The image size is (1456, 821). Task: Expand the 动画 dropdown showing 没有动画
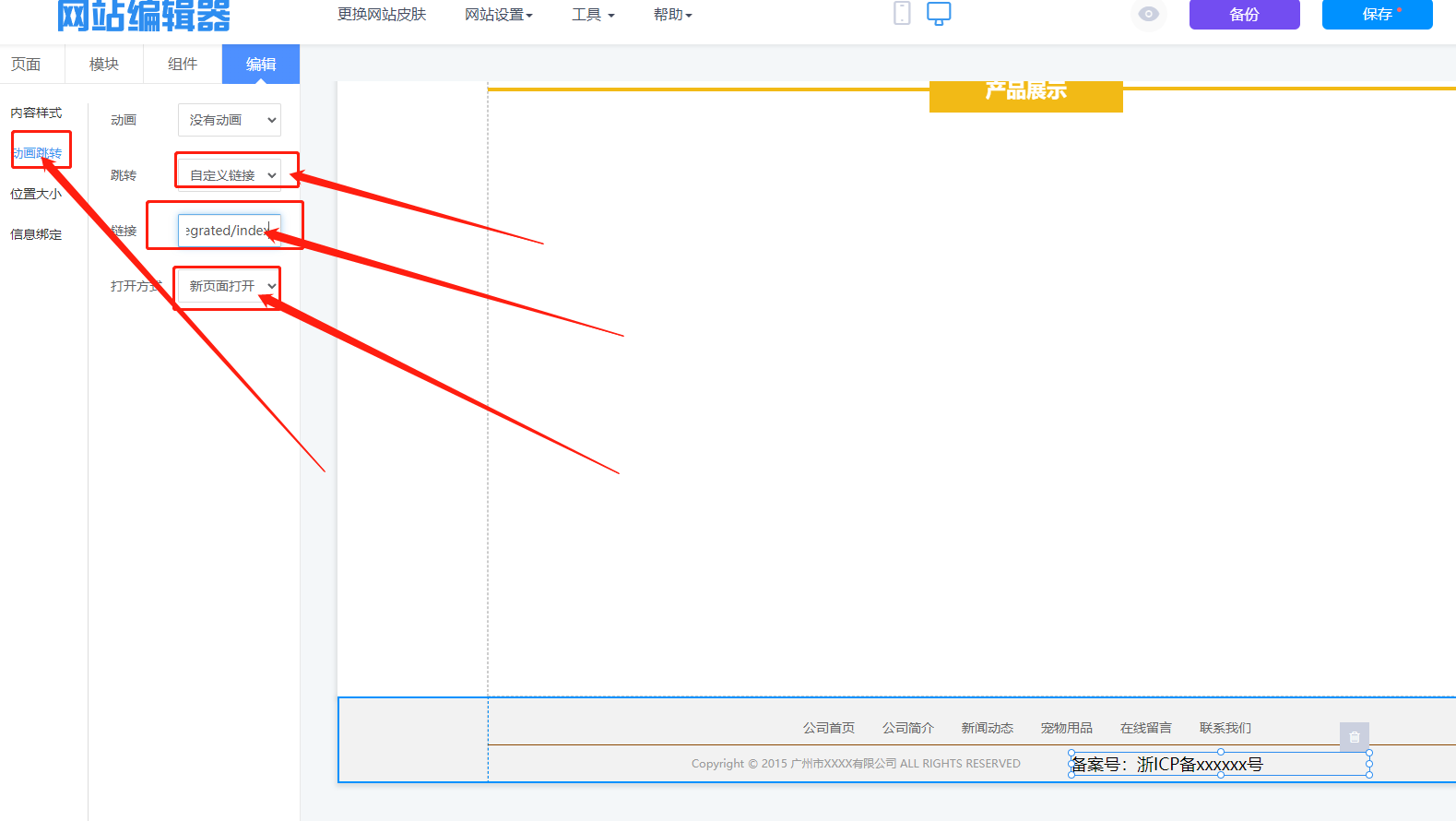click(230, 120)
